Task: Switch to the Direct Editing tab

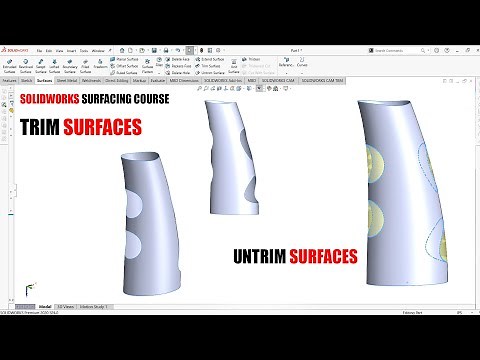Action: 117,81
